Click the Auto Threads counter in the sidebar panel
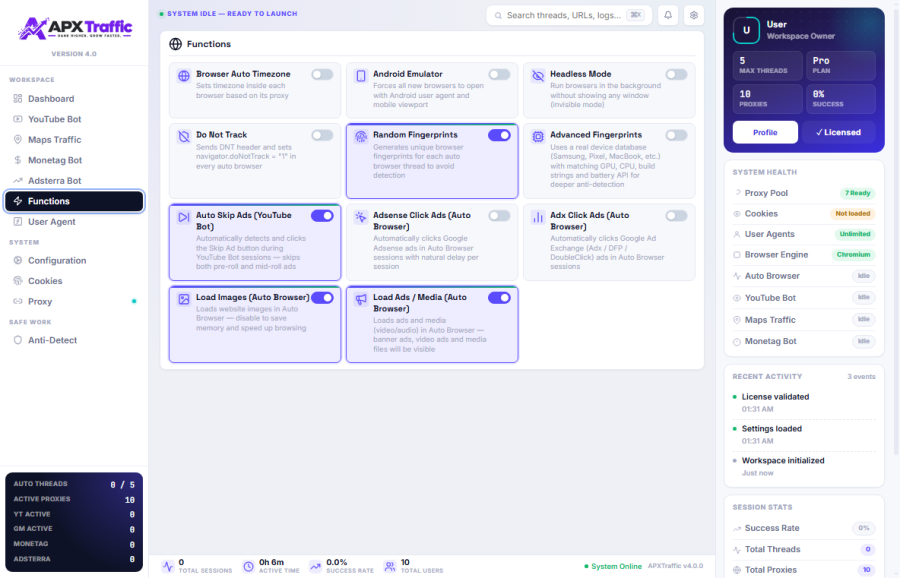 [x=74, y=484]
